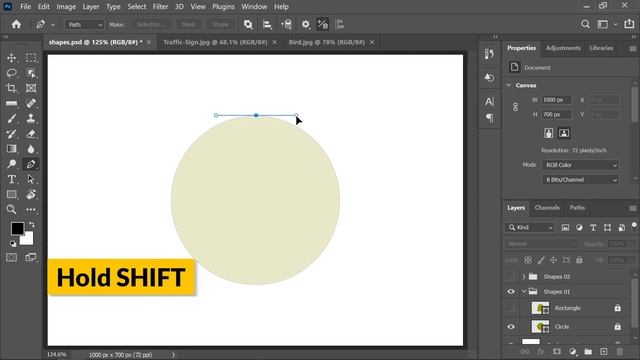Select the Lasso tool
The image size is (640, 360).
[x=11, y=73]
